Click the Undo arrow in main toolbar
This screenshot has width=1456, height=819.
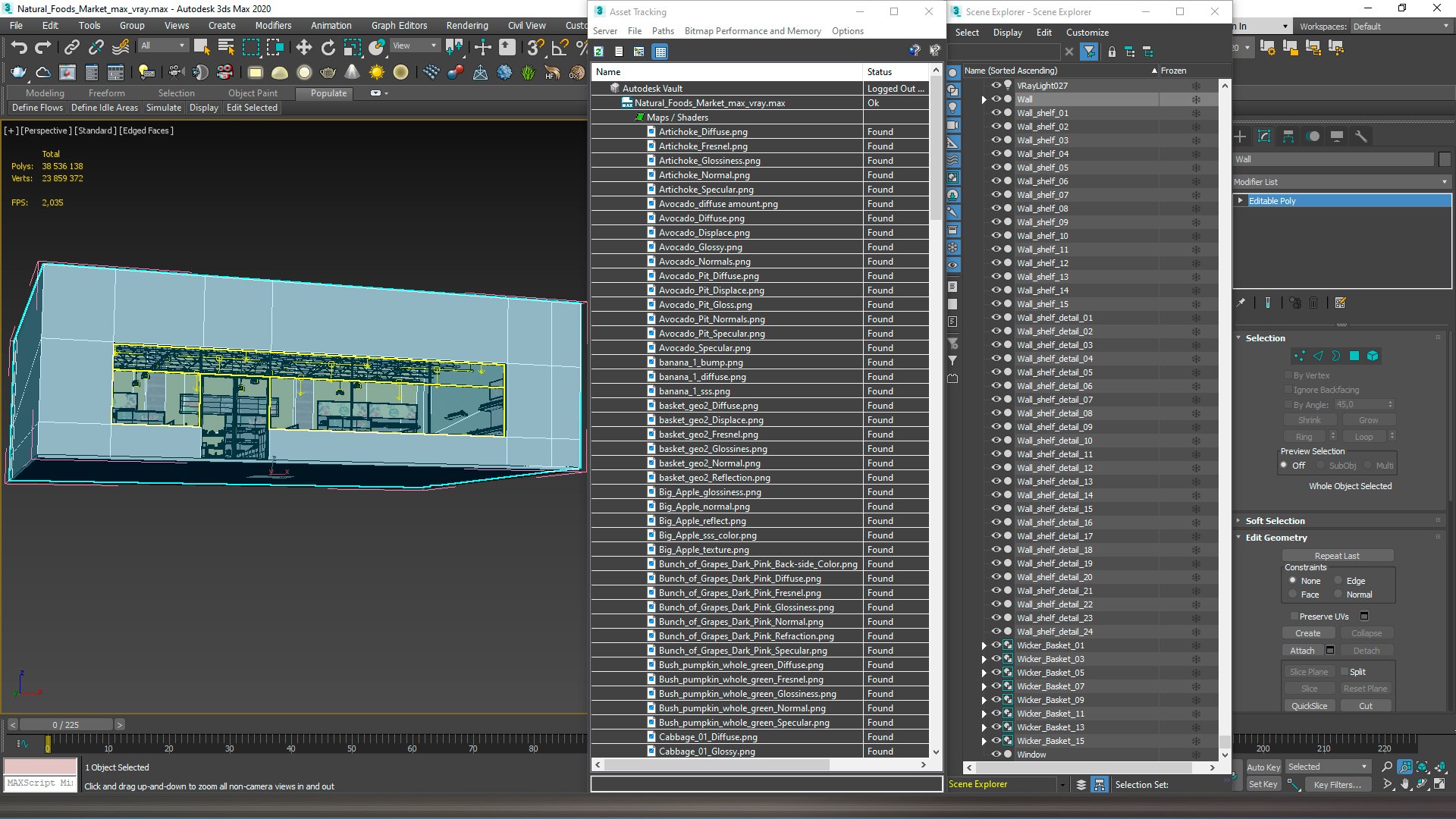(19, 47)
